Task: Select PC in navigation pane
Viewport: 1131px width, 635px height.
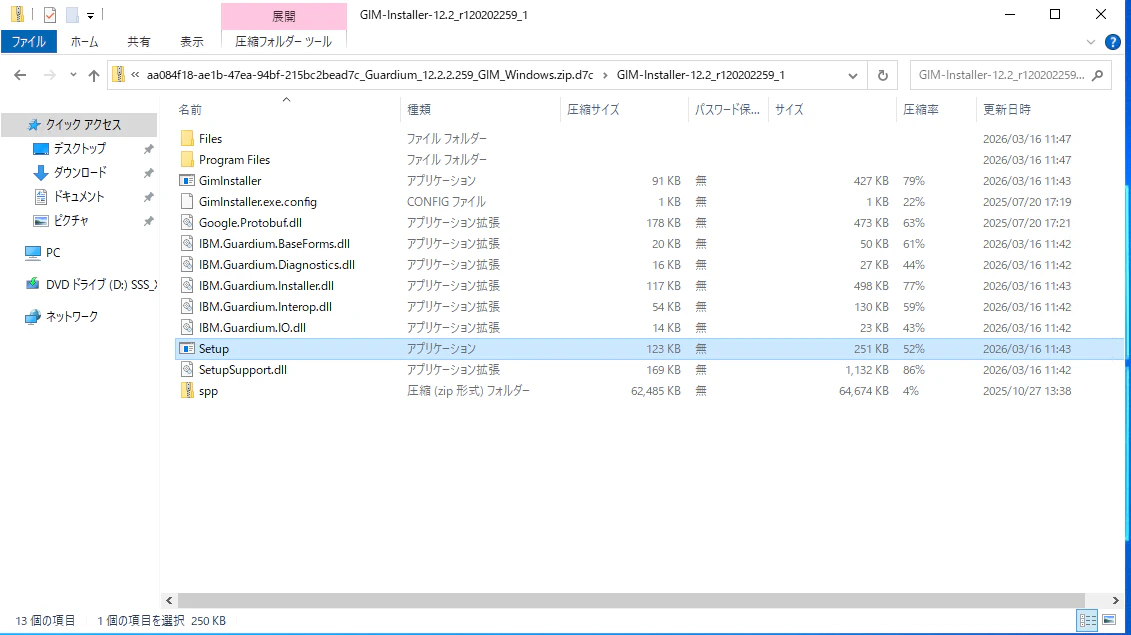Action: pos(53,253)
